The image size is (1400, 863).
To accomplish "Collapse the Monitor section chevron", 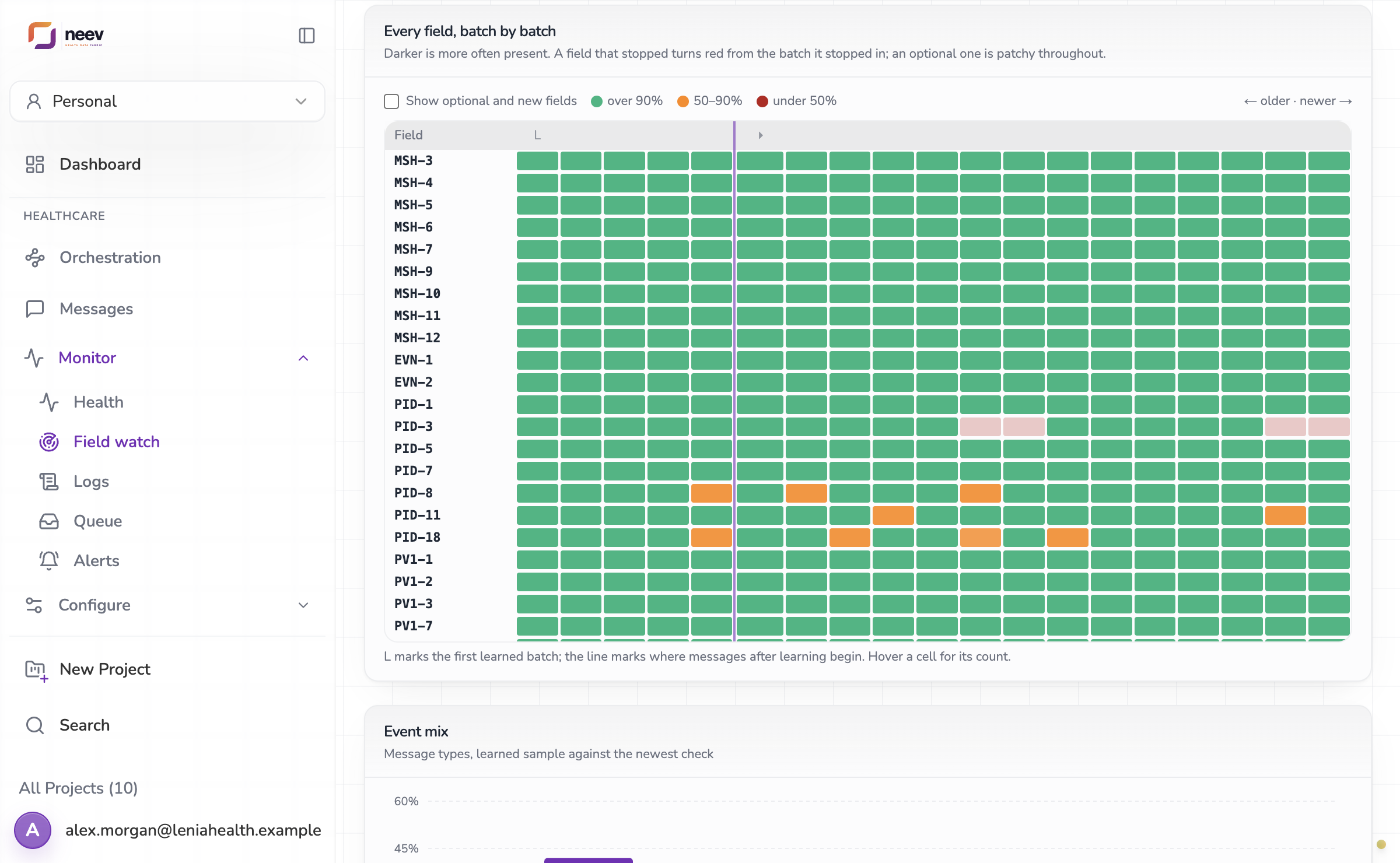I will pos(303,358).
